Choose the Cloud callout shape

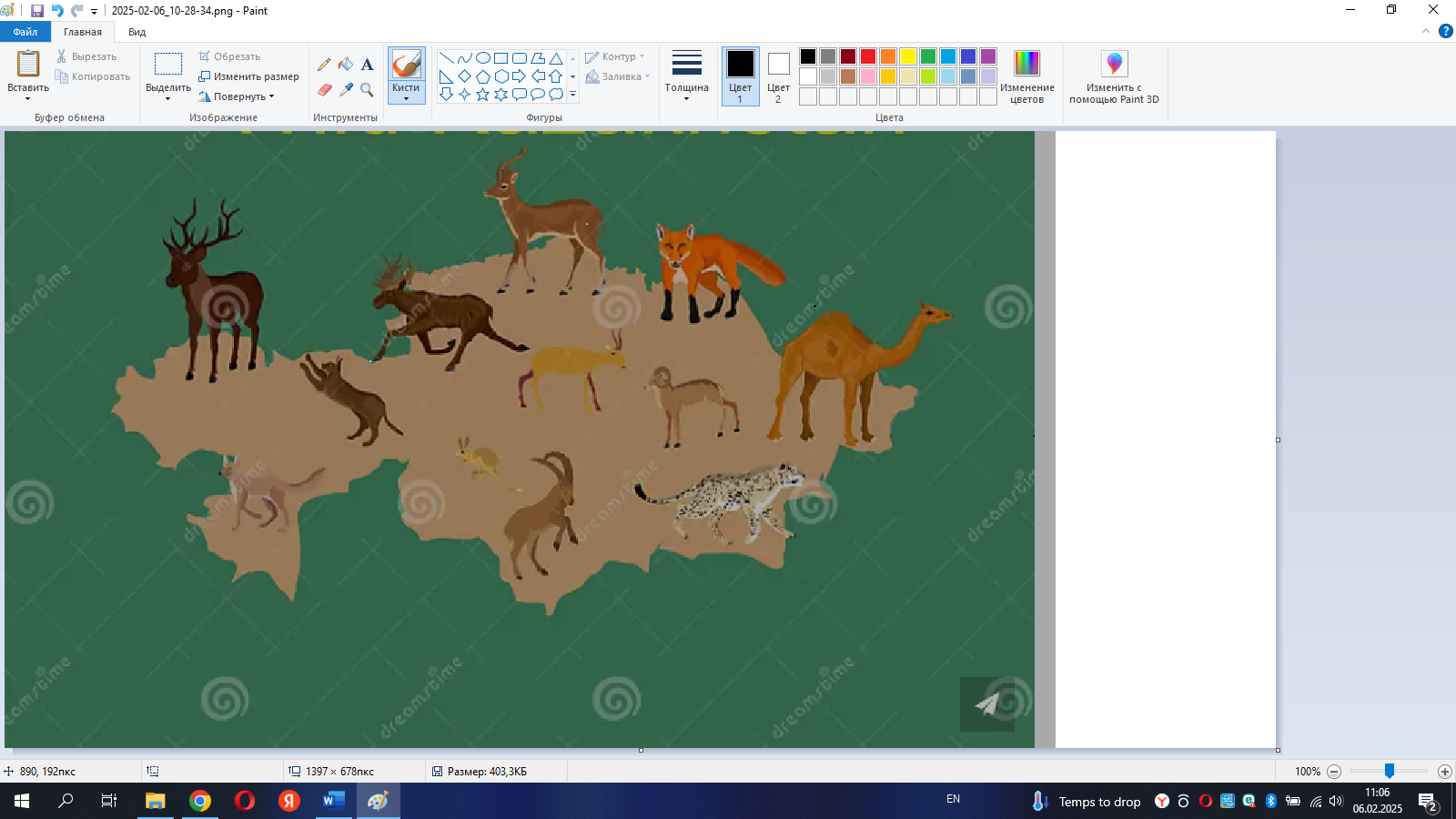point(555,95)
